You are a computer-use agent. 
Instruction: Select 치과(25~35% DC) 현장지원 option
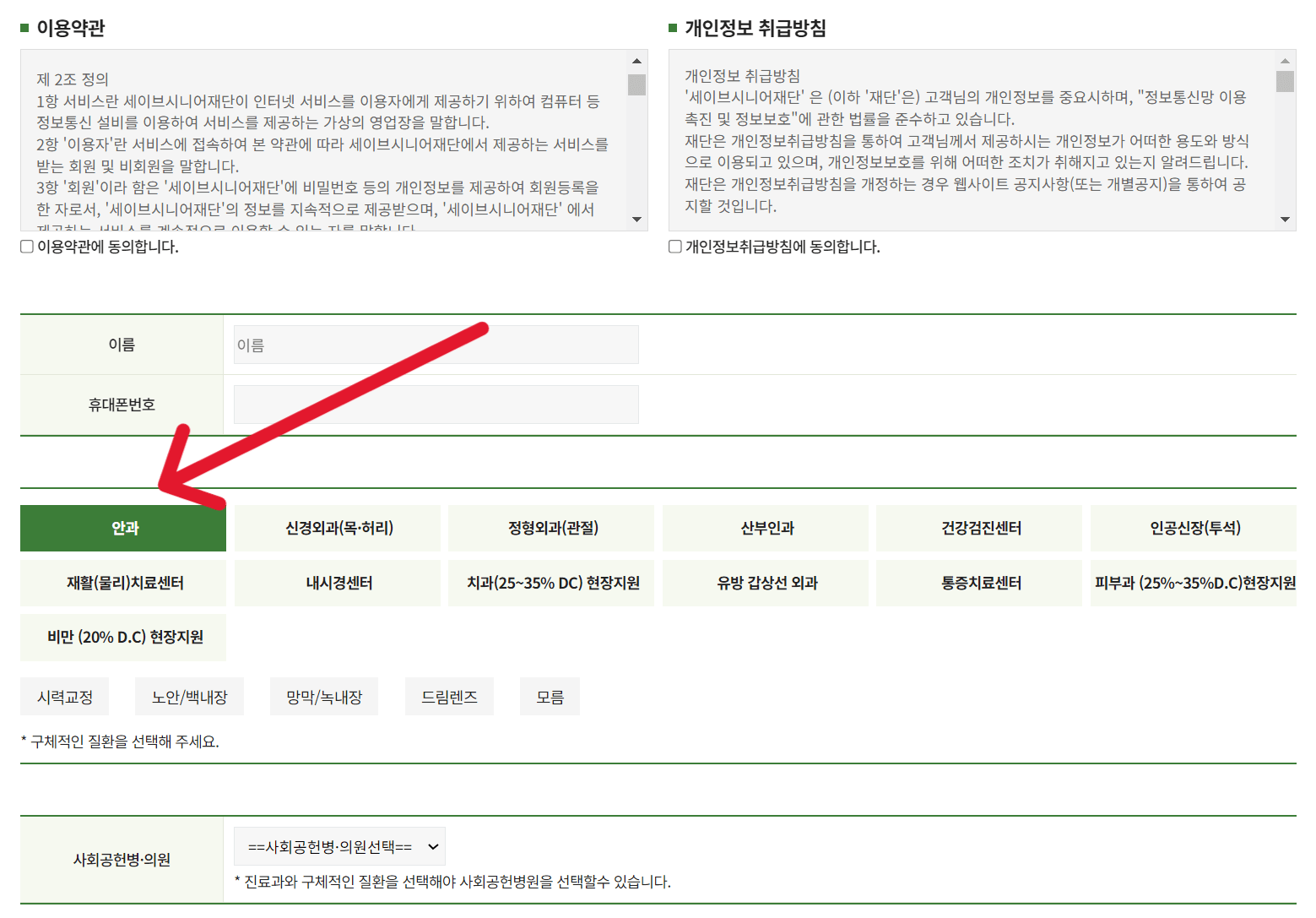click(x=551, y=583)
